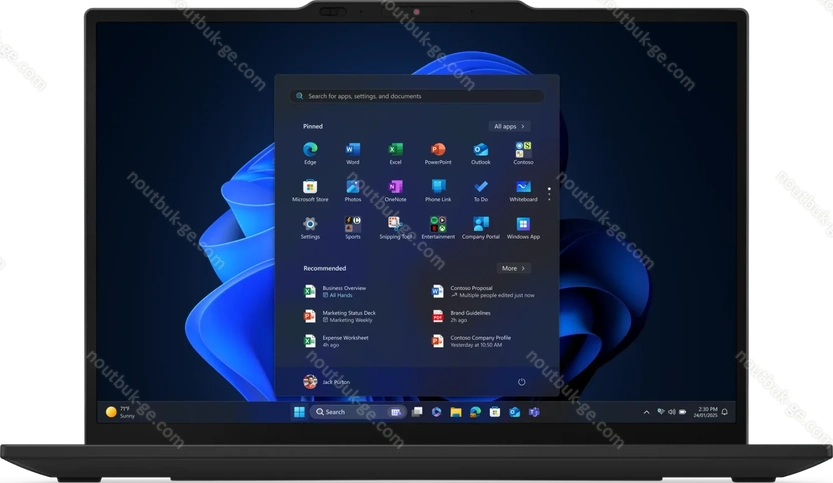Open the To Do app
The width and height of the screenshot is (833, 483).
[x=481, y=188]
